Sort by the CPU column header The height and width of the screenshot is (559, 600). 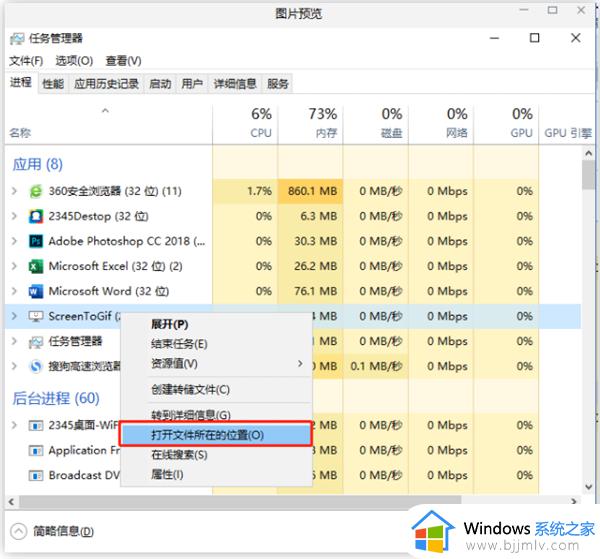[x=246, y=124]
